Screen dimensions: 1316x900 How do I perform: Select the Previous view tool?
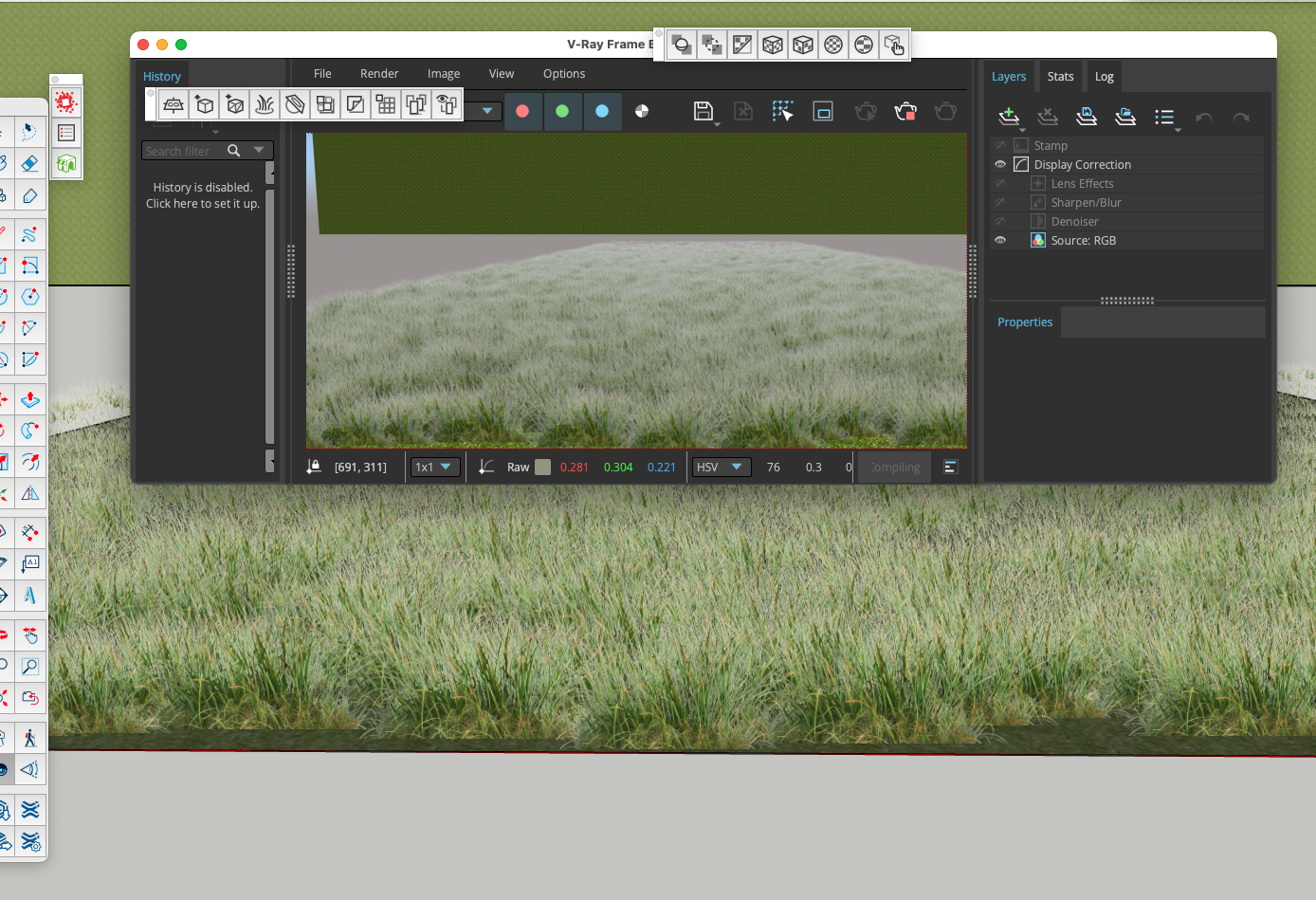point(30,698)
